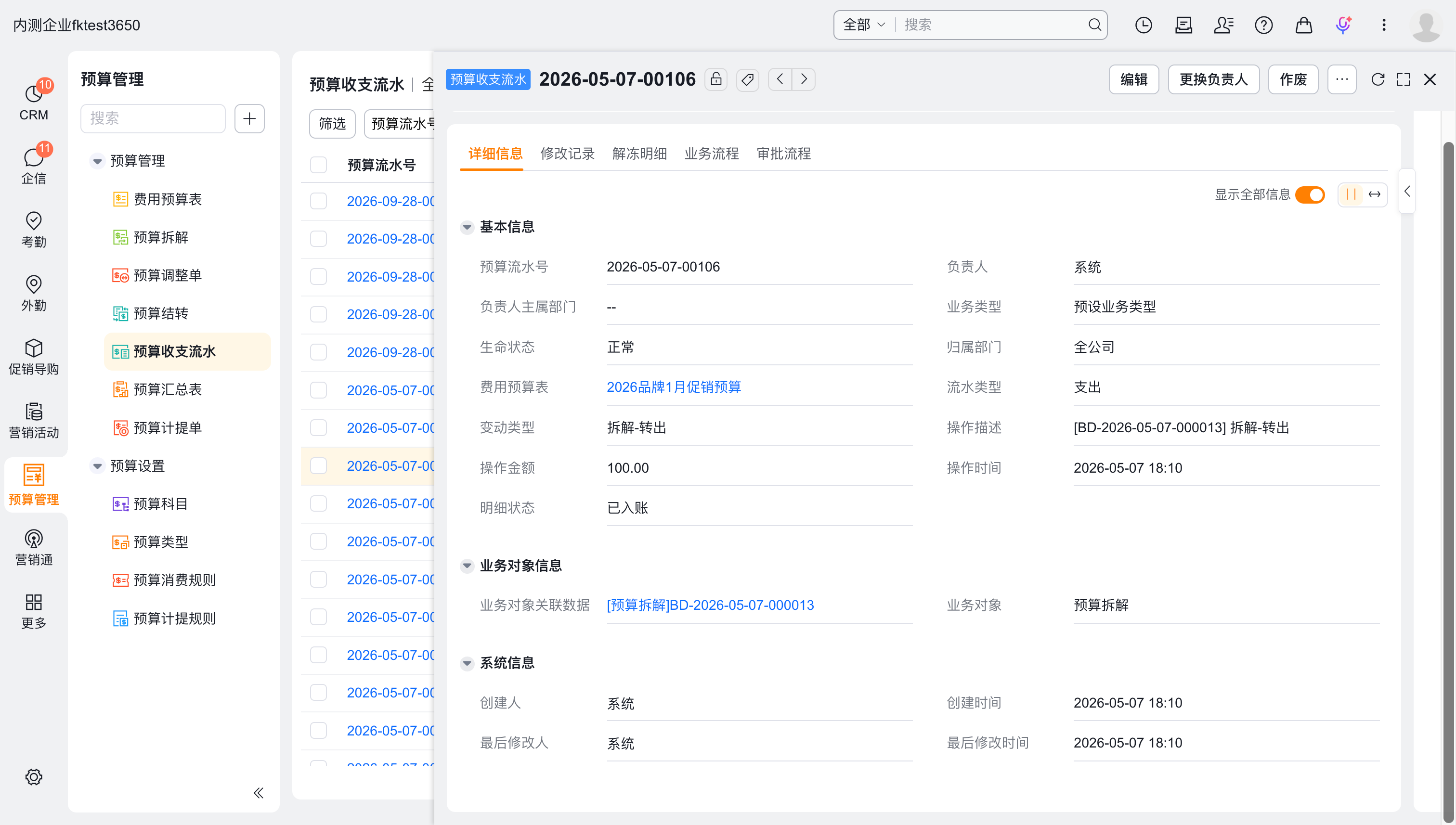1456x825 pixels.
Task: Tick checkbox of fifth 2026-09-28 row
Action: coord(319,352)
